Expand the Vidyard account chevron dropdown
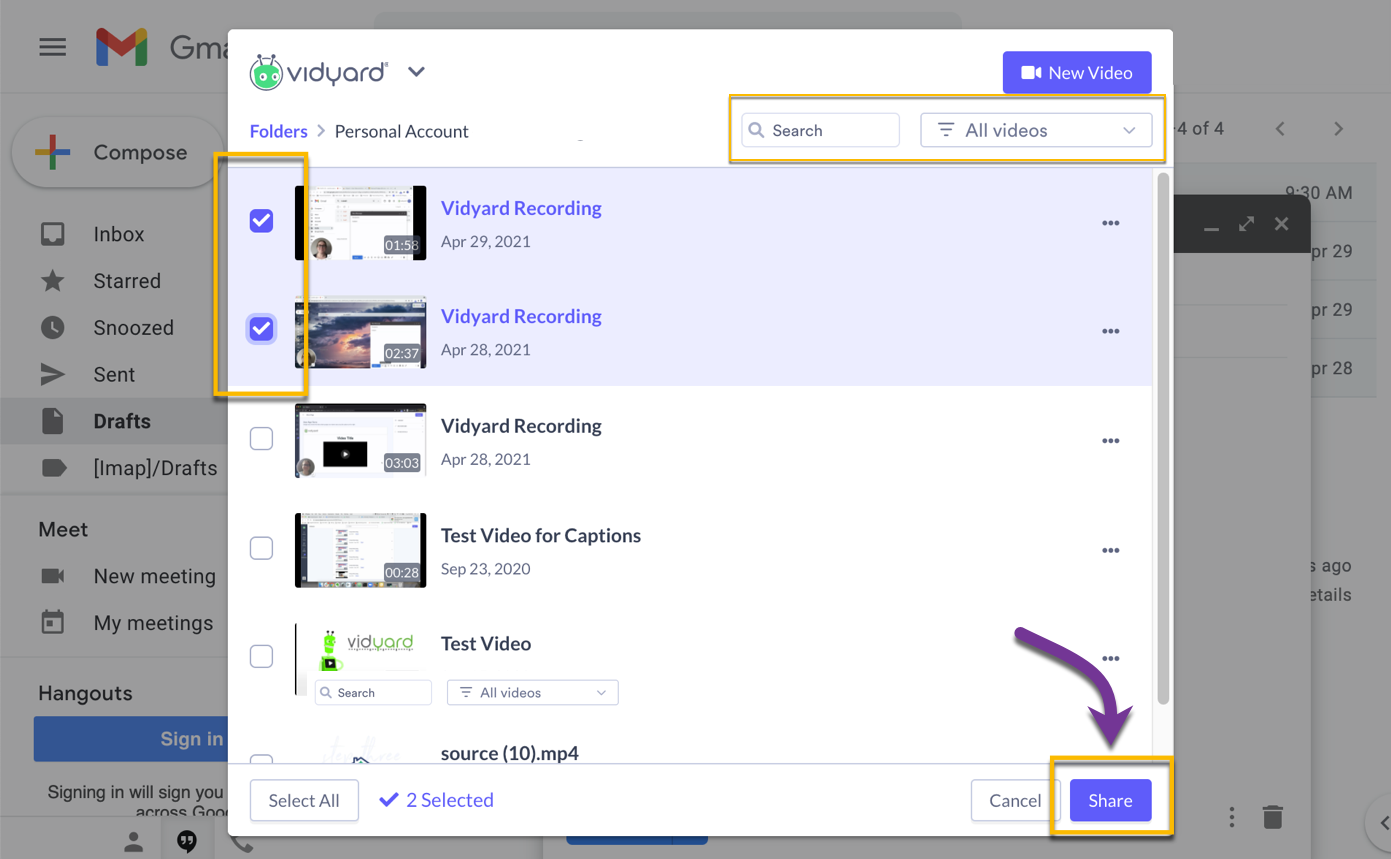 (417, 72)
